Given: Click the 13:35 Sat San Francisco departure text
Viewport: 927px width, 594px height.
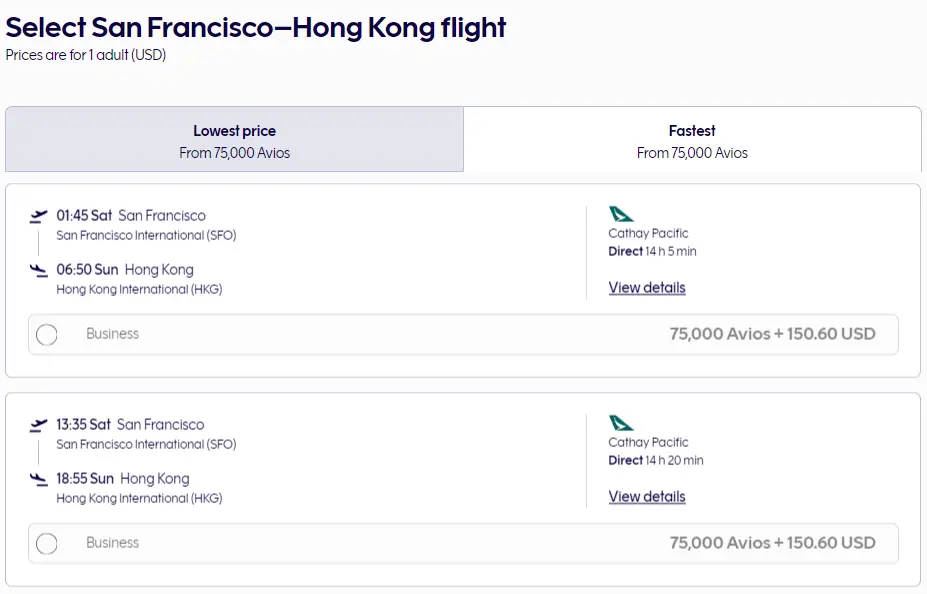Looking at the screenshot, I should tap(130, 425).
